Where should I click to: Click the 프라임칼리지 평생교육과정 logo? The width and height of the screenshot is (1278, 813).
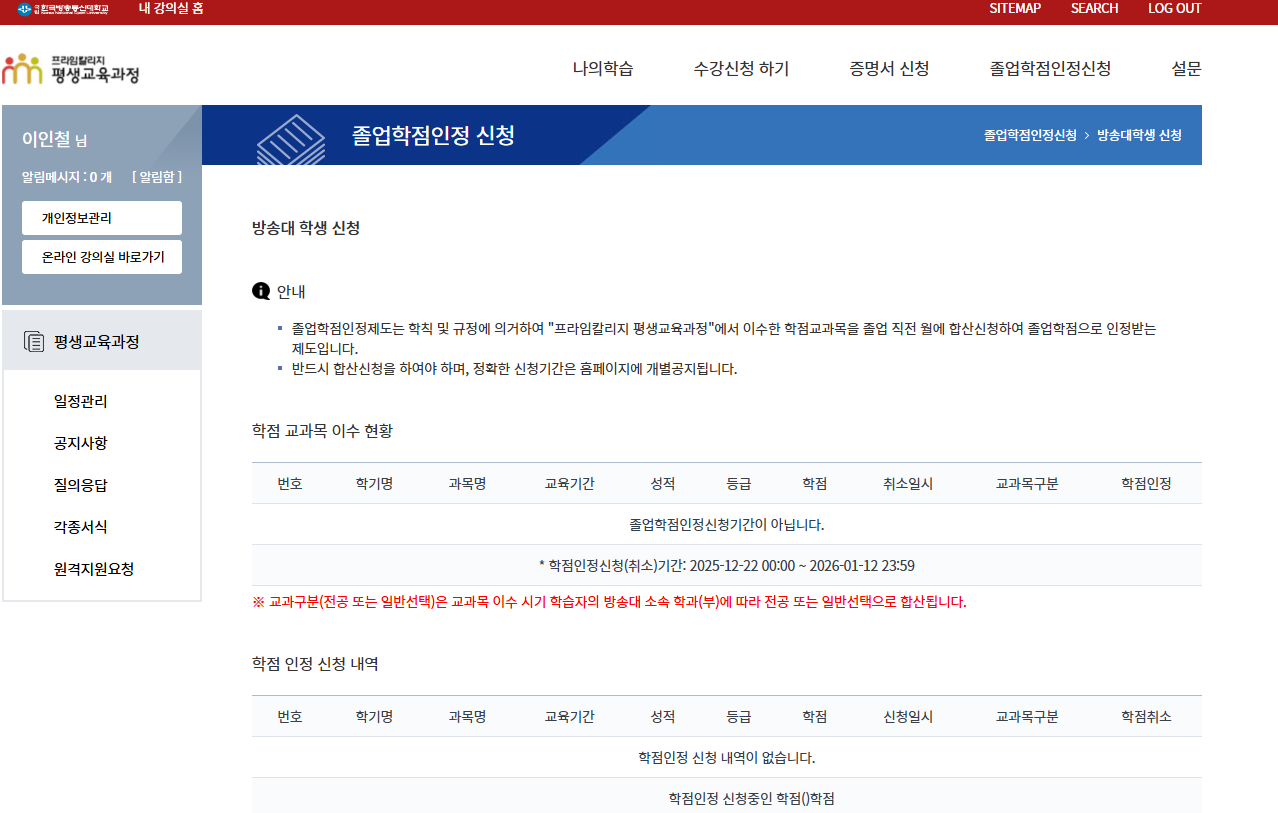[71, 69]
